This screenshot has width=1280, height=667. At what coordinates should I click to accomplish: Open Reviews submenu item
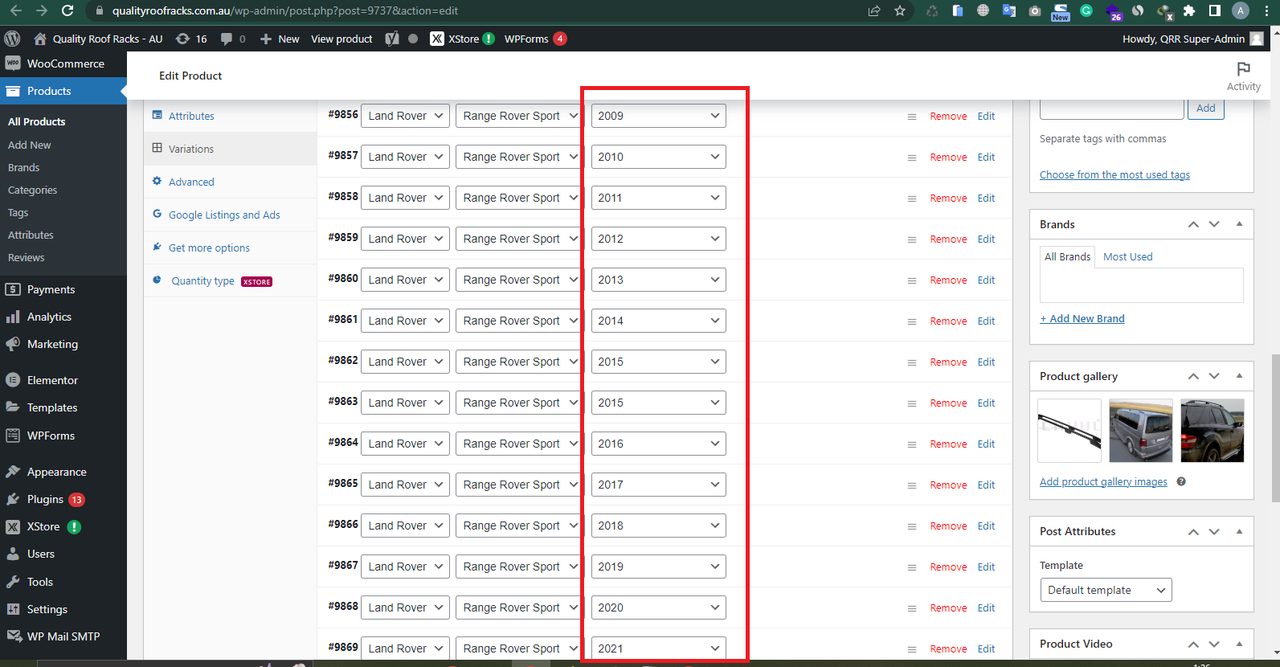pos(26,257)
